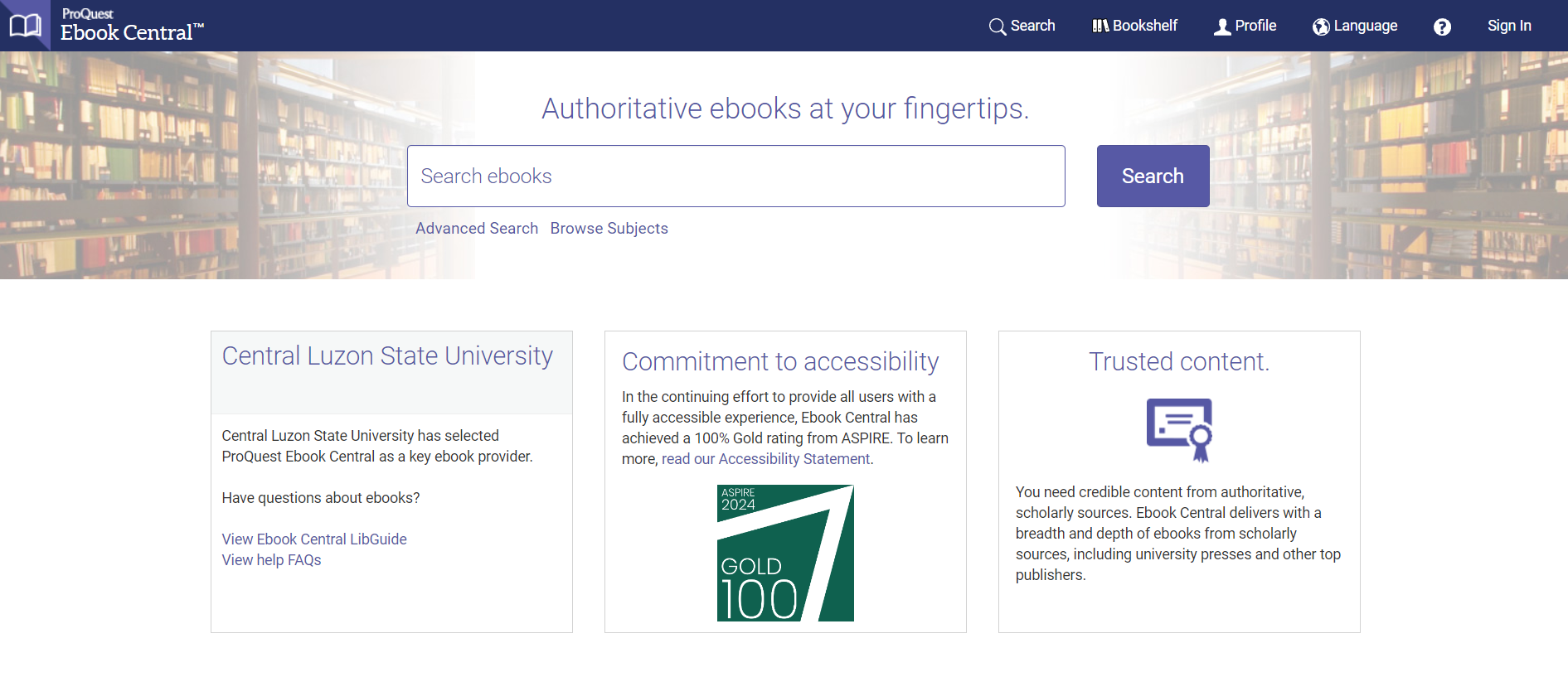Open the Profile menu
1568x677 pixels.
point(1245,26)
